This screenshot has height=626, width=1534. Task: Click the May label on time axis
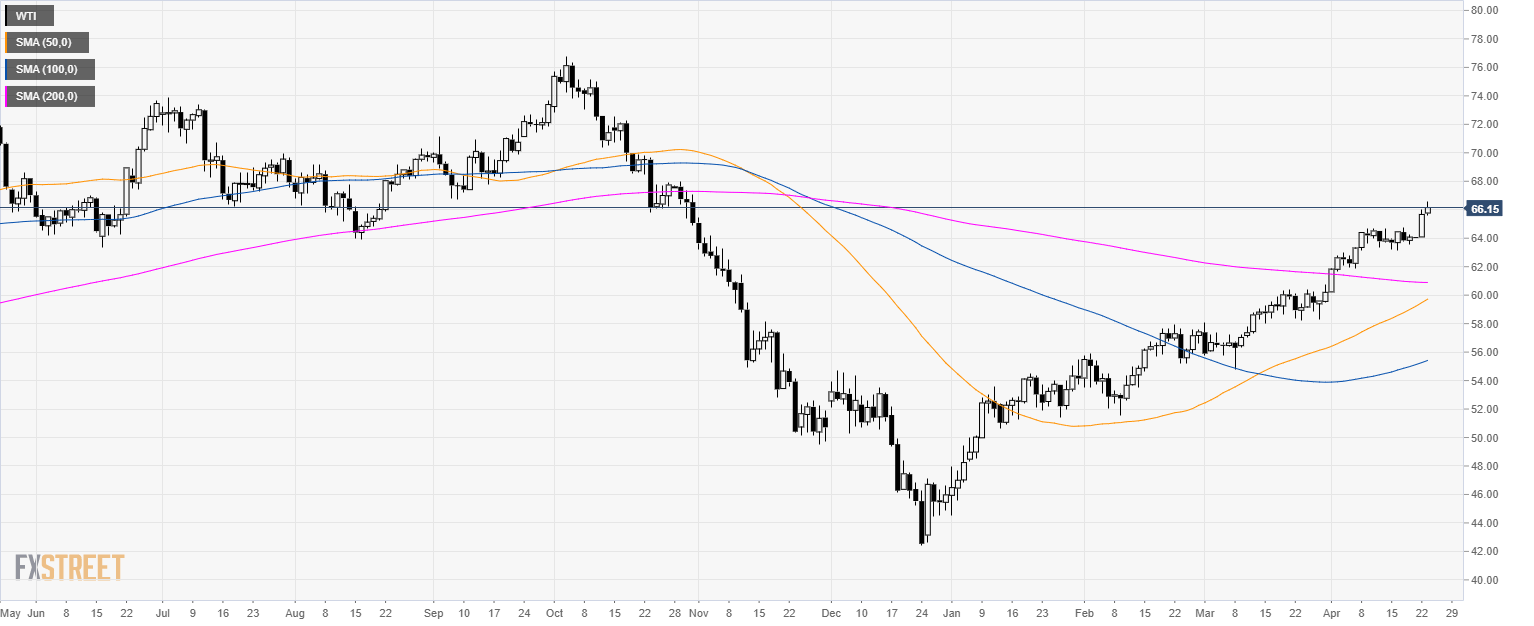[x=11, y=612]
